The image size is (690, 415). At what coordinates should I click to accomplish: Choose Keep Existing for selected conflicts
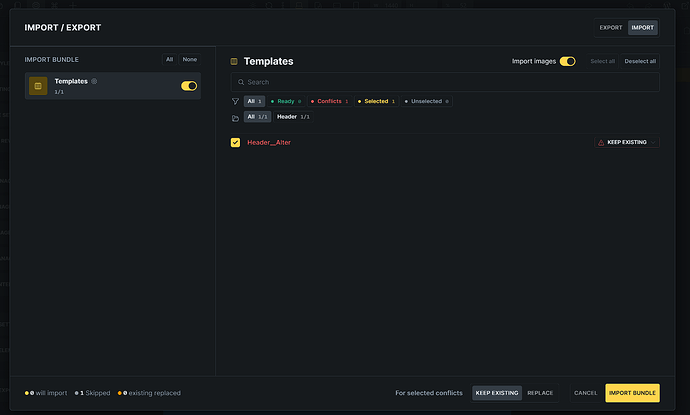pyautogui.click(x=497, y=393)
